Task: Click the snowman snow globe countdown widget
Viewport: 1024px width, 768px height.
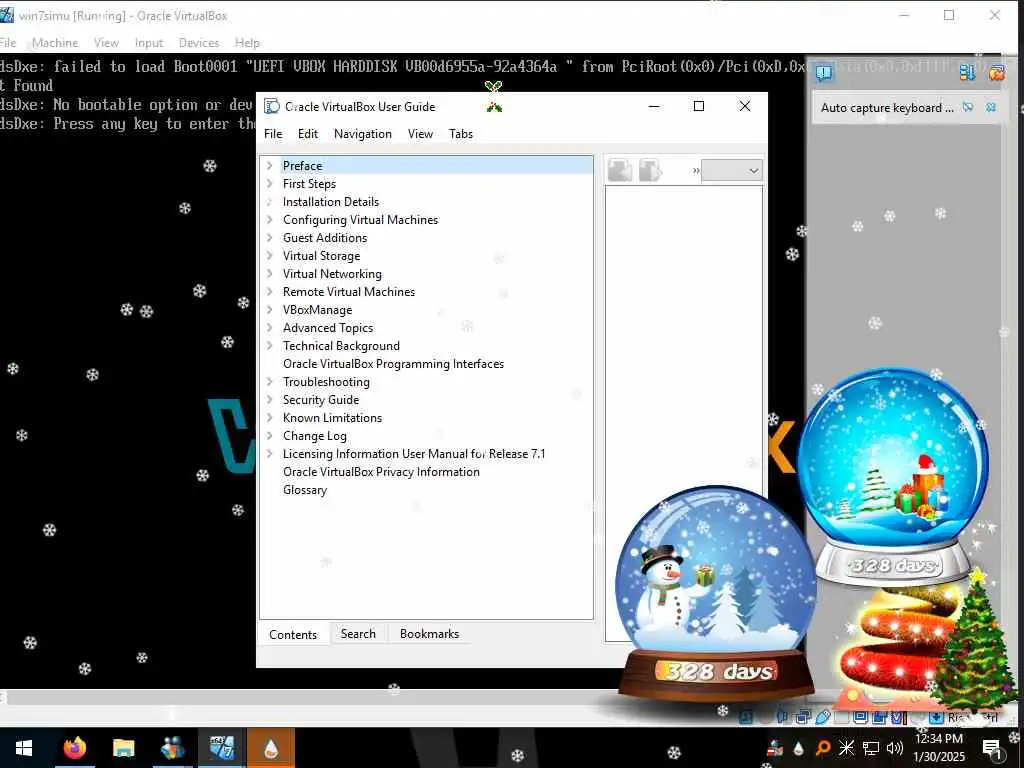Action: click(716, 594)
